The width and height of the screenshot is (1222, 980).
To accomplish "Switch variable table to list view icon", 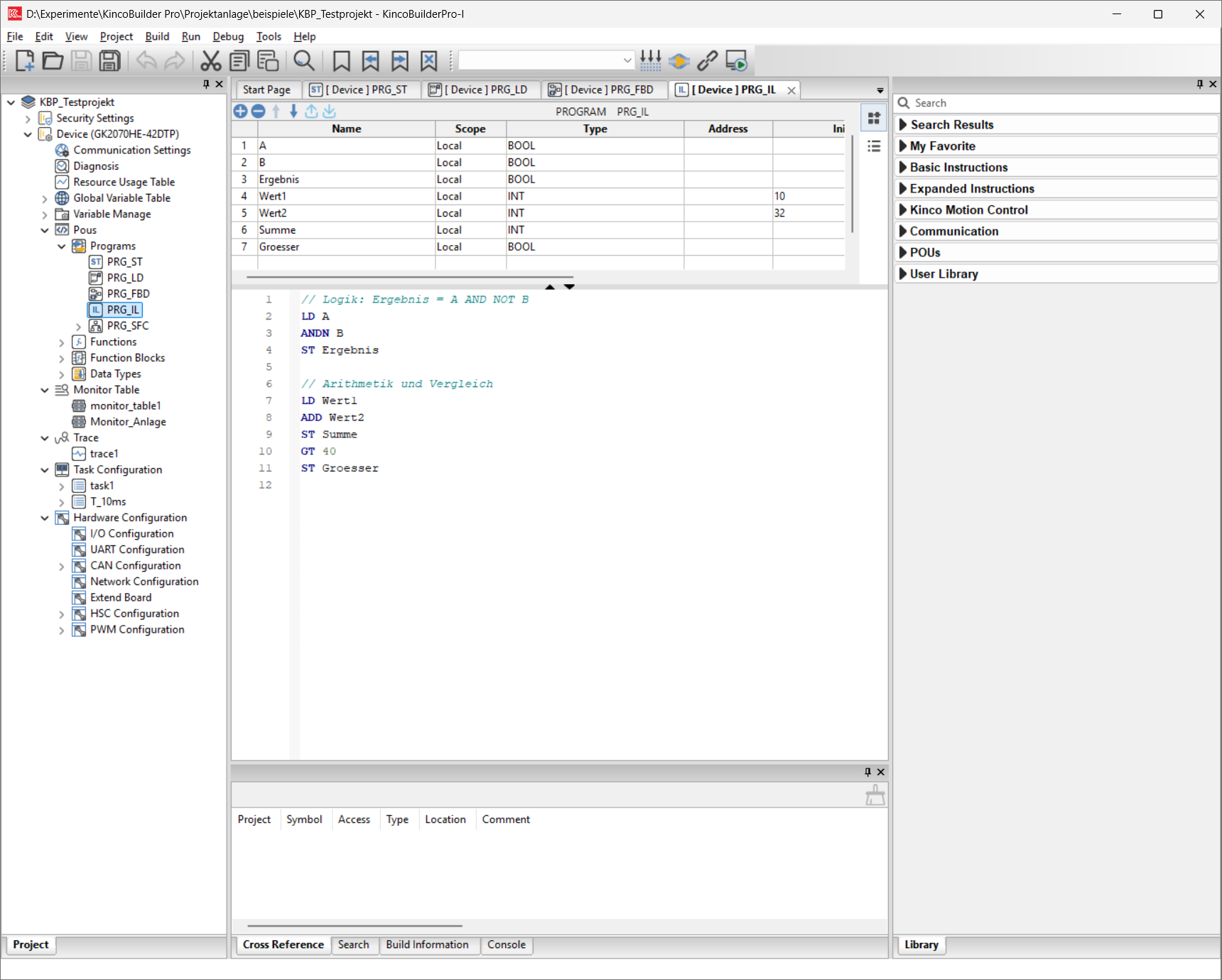I will (x=874, y=146).
